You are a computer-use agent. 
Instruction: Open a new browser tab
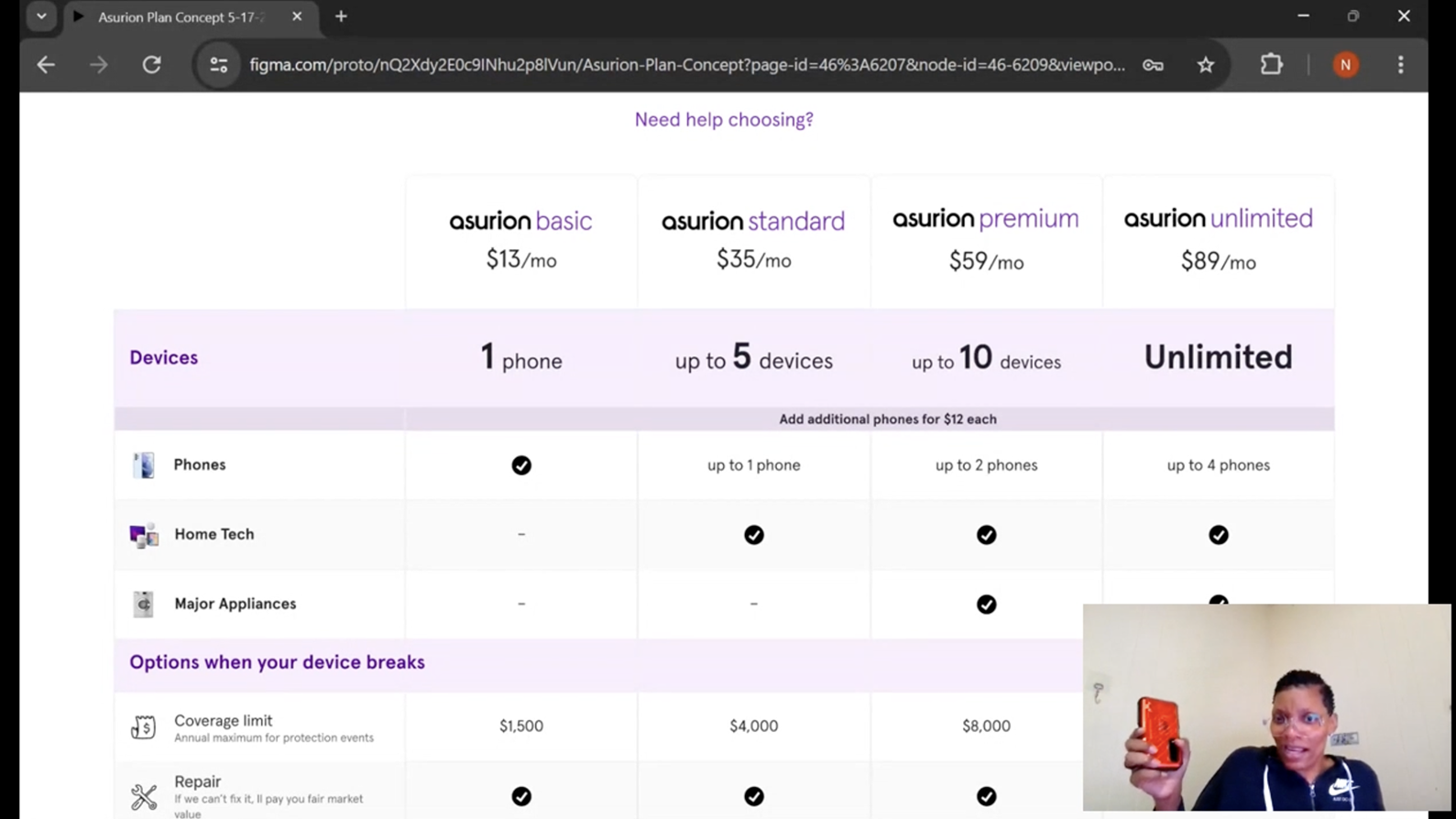click(341, 16)
